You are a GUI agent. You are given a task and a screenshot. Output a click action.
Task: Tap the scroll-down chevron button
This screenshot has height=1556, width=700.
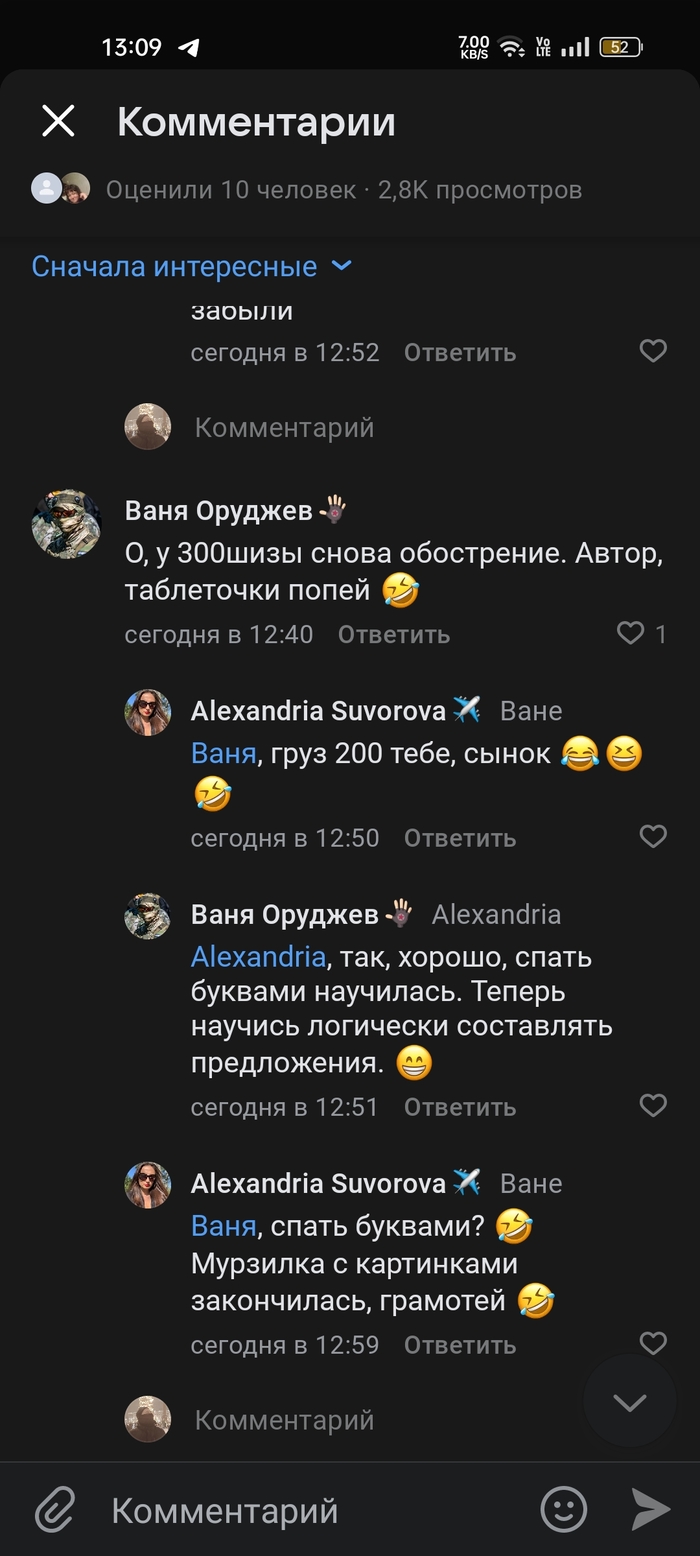(630, 1402)
